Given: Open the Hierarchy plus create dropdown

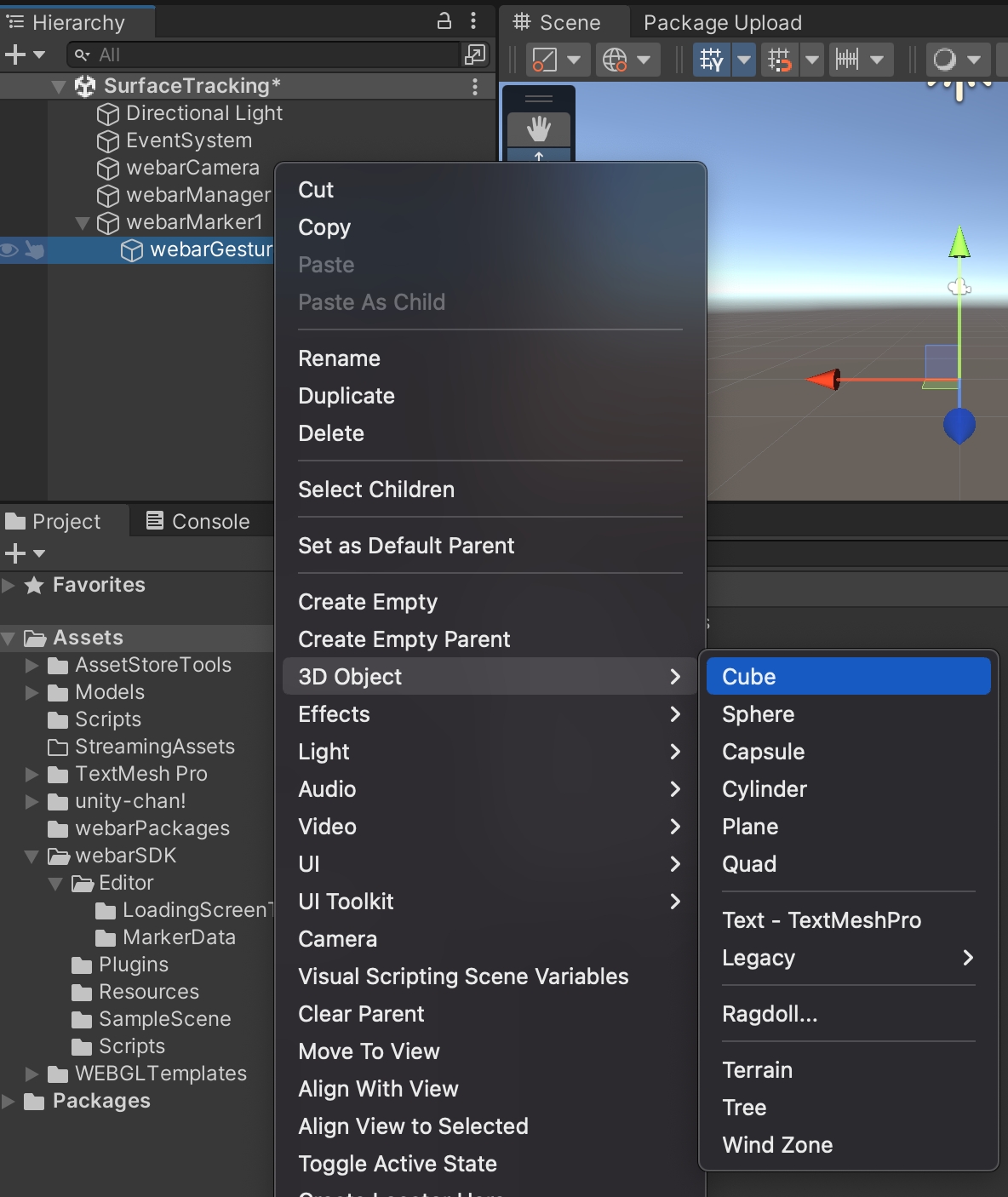Looking at the screenshot, I should point(25,55).
